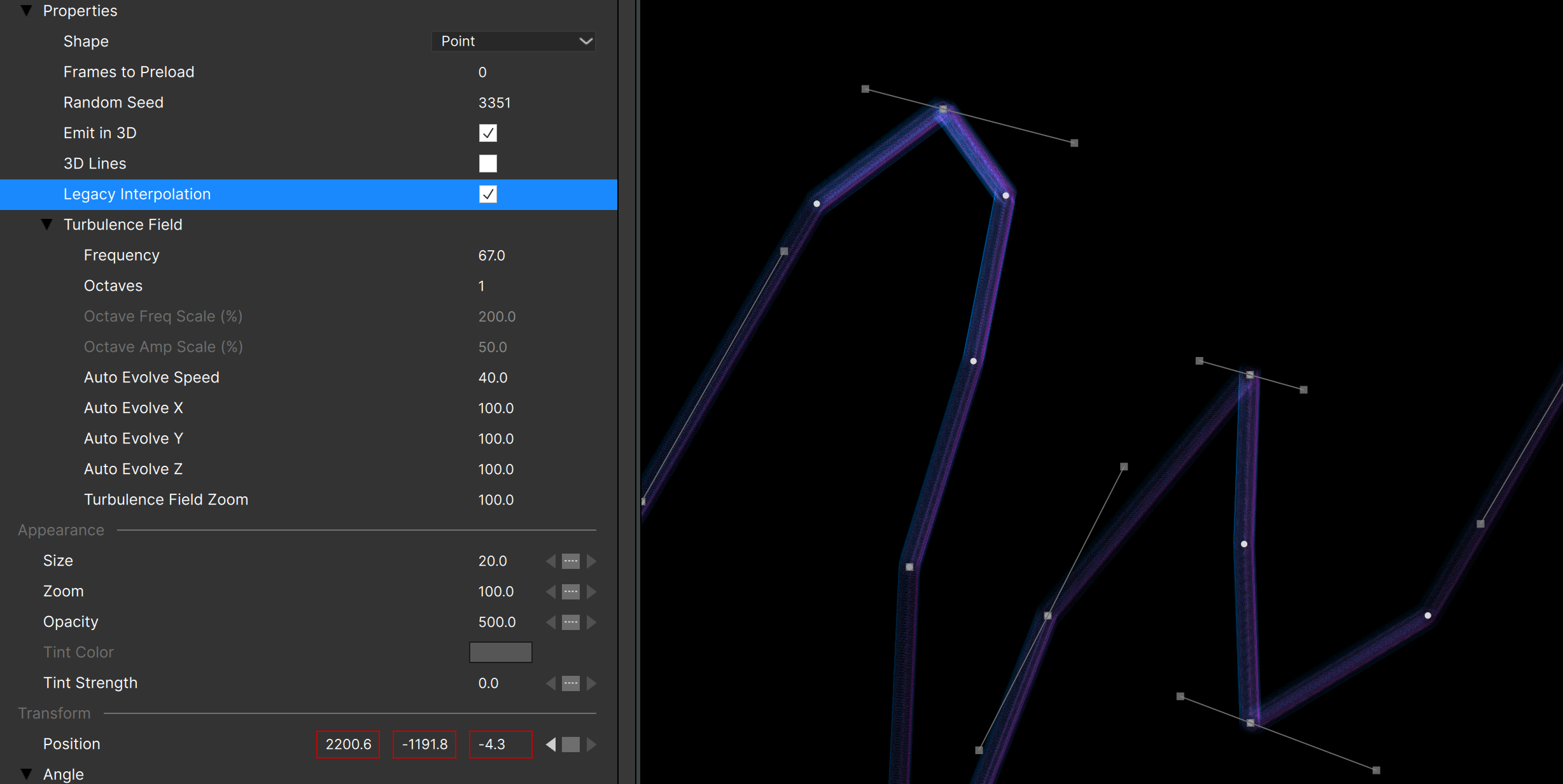Collapse the Angle section triangle
Image resolution: width=1563 pixels, height=784 pixels.
(26, 774)
